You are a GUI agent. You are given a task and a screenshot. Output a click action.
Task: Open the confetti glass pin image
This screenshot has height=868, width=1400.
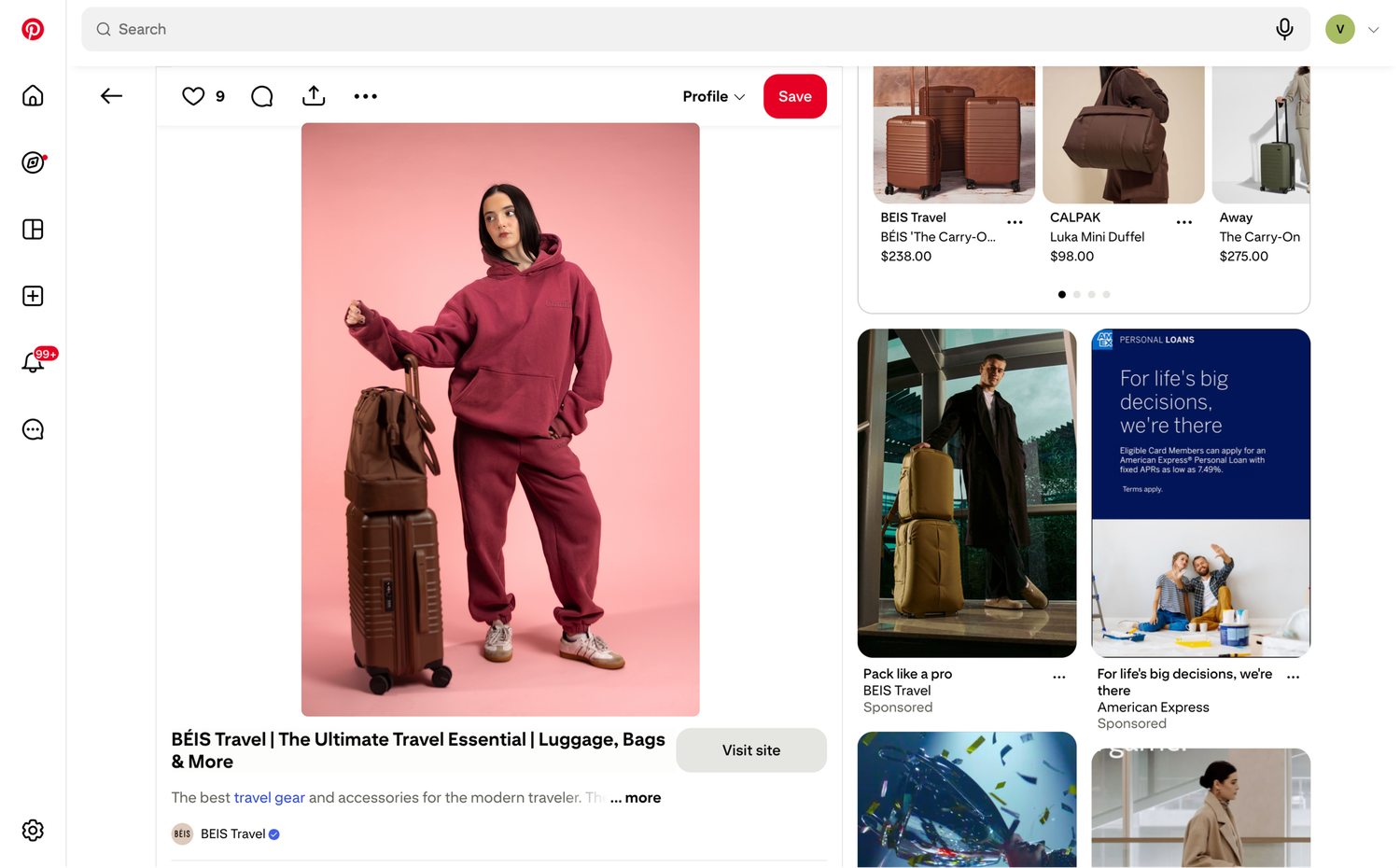pyautogui.click(x=967, y=800)
